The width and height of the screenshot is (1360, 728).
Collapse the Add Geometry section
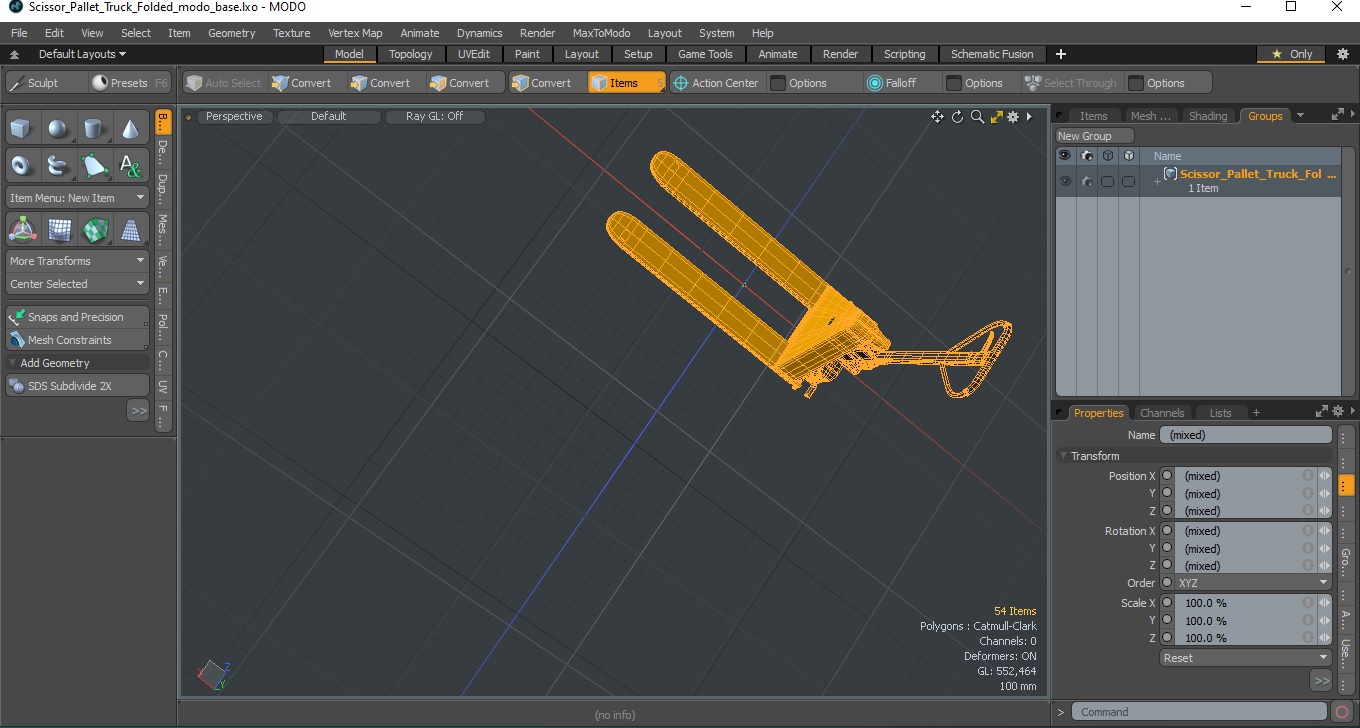coord(13,363)
